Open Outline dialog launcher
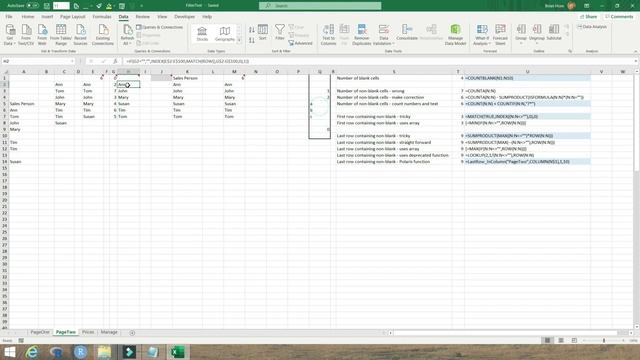640x360 pixels. pyautogui.click(x=570, y=51)
